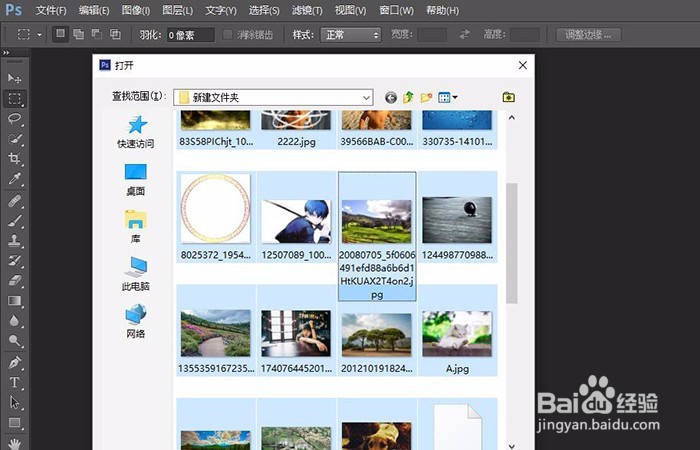Screen dimensions: 700x450
Task: Select the Eyedropper tool
Action: pyautogui.click(x=15, y=179)
